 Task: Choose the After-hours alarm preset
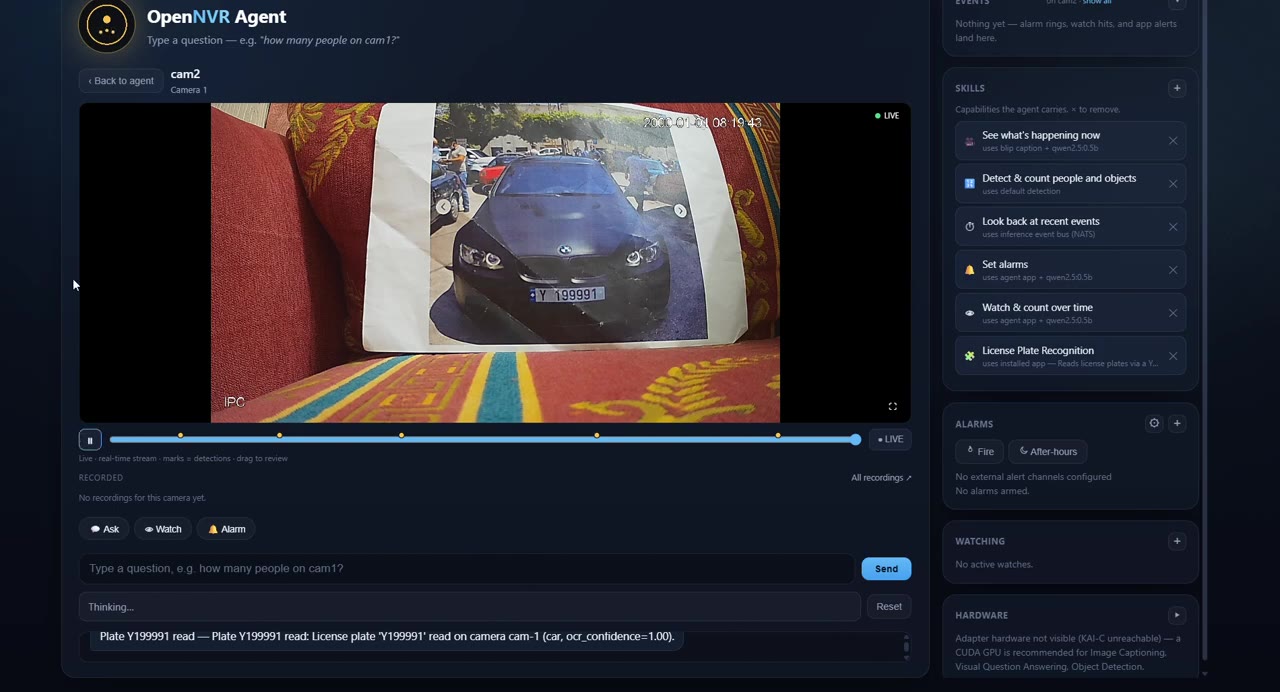[x=1048, y=452]
